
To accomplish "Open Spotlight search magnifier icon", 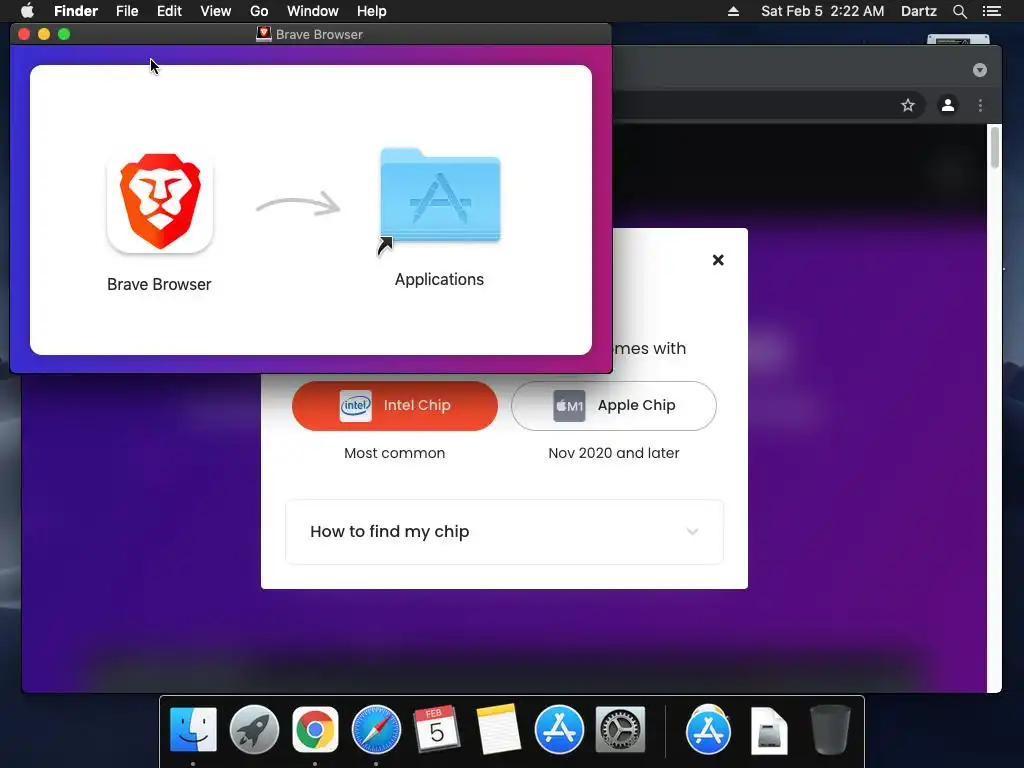I will [959, 11].
